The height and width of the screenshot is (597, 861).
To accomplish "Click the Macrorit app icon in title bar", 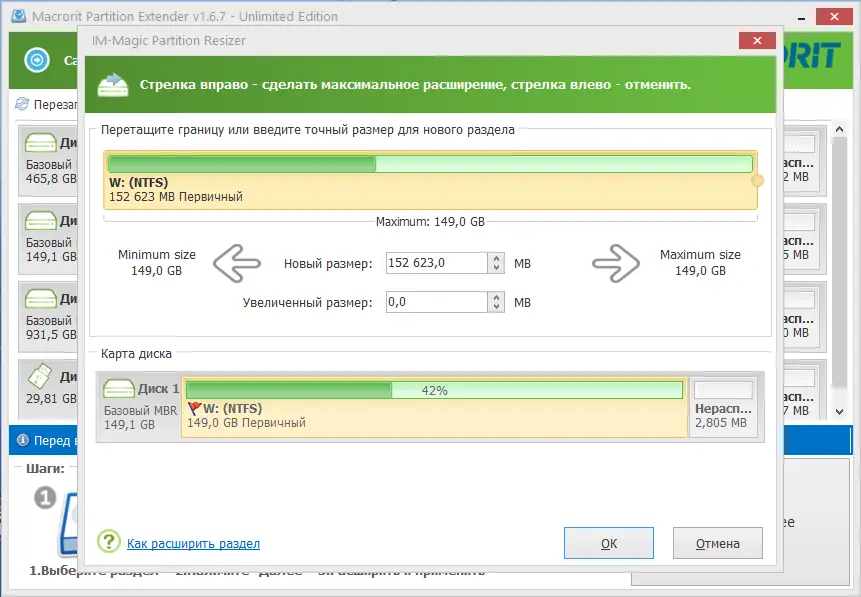I will [19, 15].
